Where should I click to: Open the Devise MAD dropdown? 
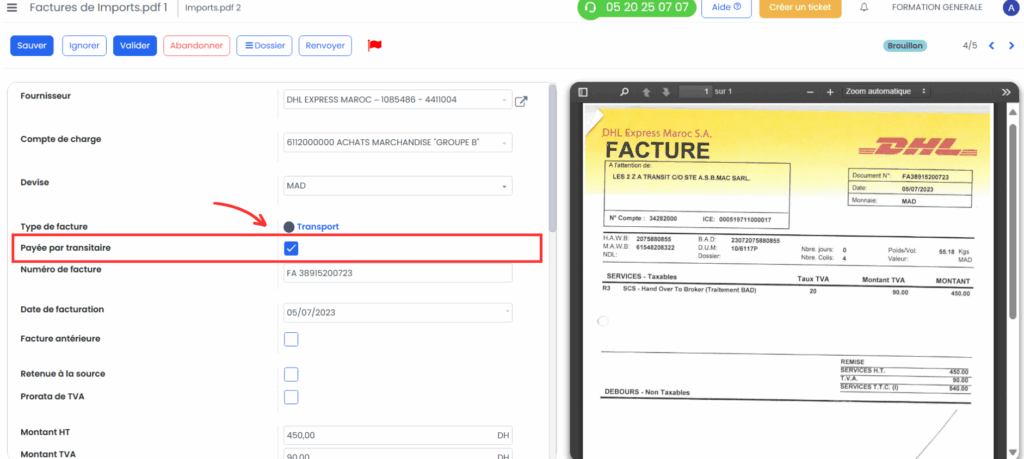(397, 186)
